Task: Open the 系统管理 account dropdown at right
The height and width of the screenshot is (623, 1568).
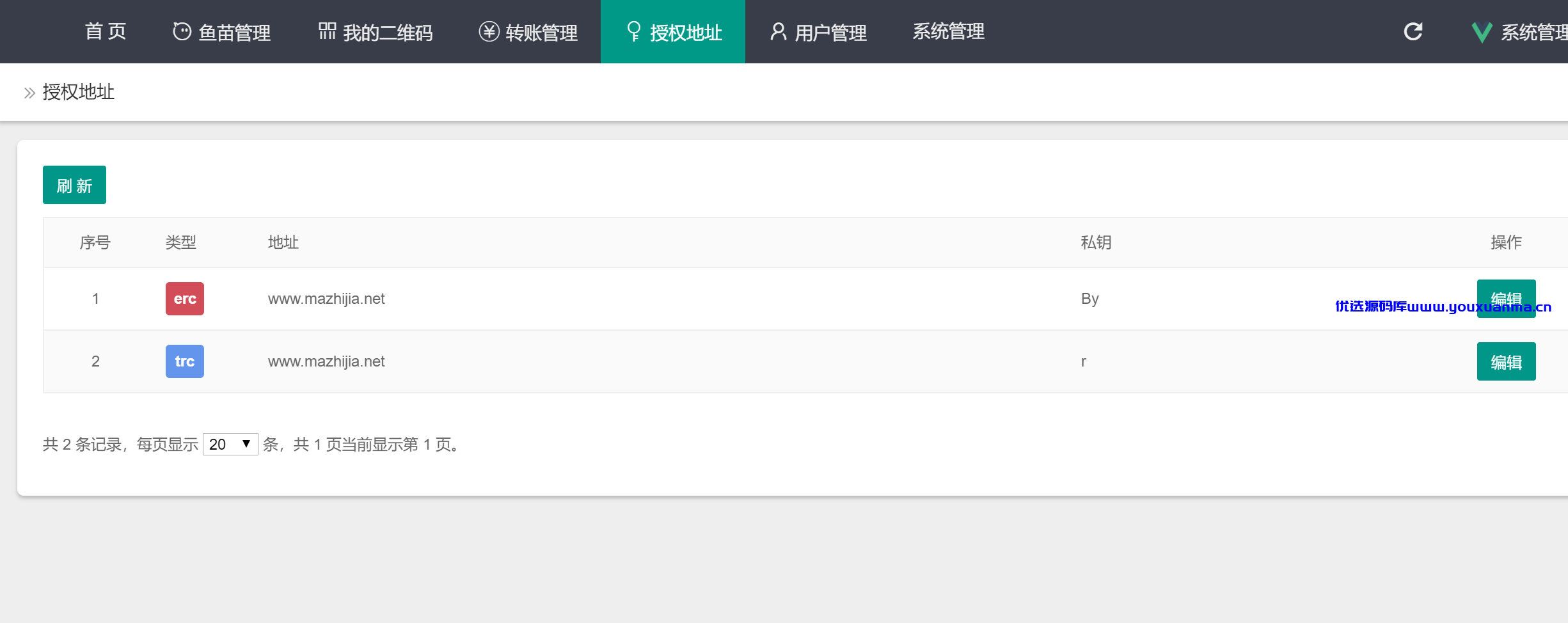Action: coord(1533,32)
